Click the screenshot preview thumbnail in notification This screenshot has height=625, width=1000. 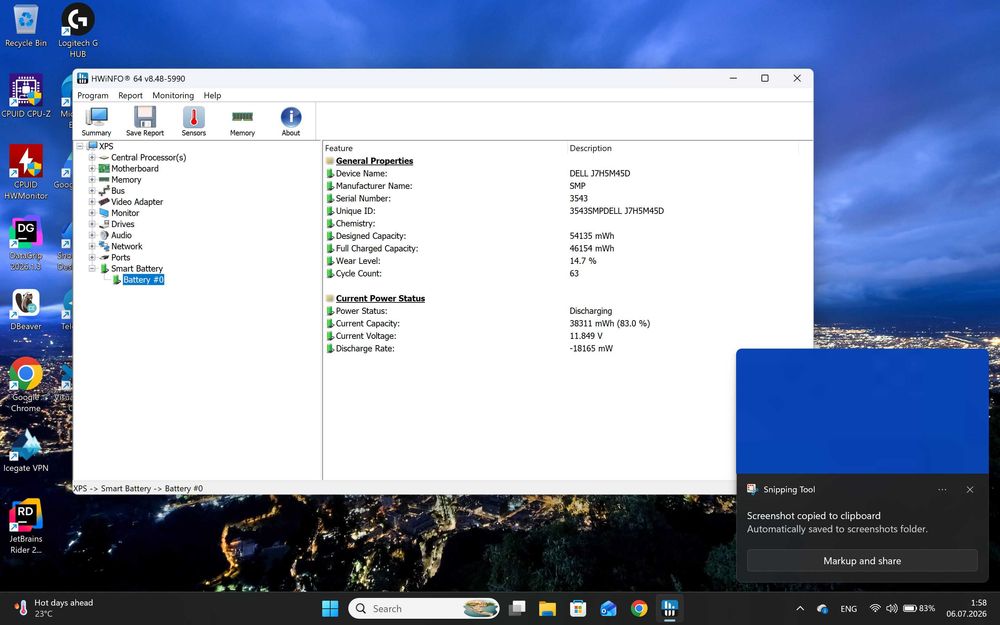point(862,411)
